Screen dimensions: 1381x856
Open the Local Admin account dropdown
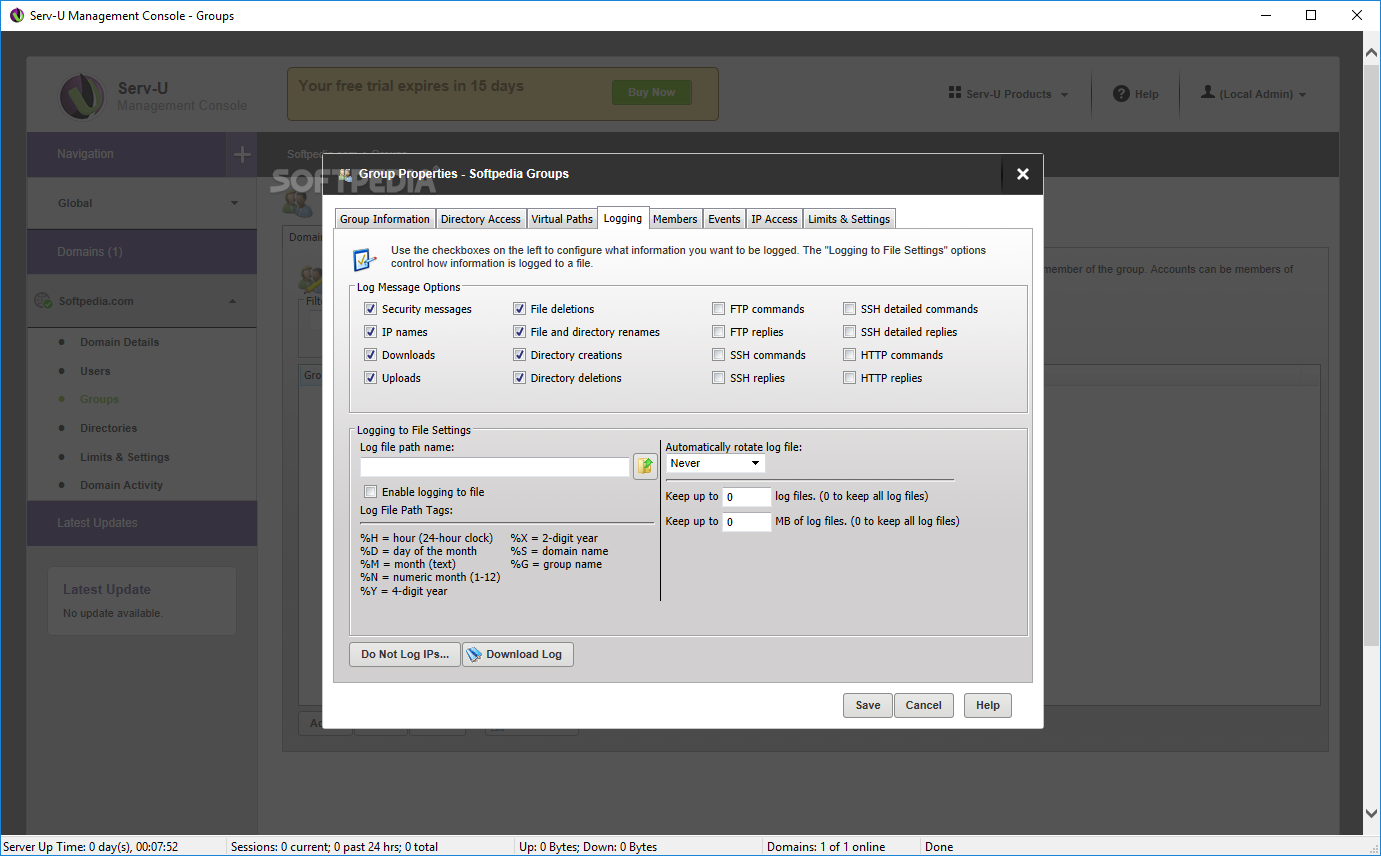[x=1254, y=94]
